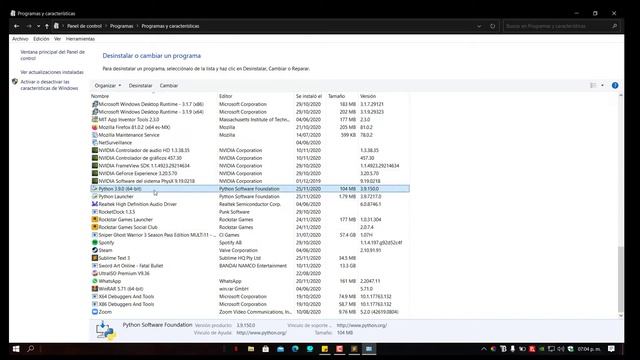Sort by the Nombre column header
This screenshot has width=640, height=360.
click(100, 96)
